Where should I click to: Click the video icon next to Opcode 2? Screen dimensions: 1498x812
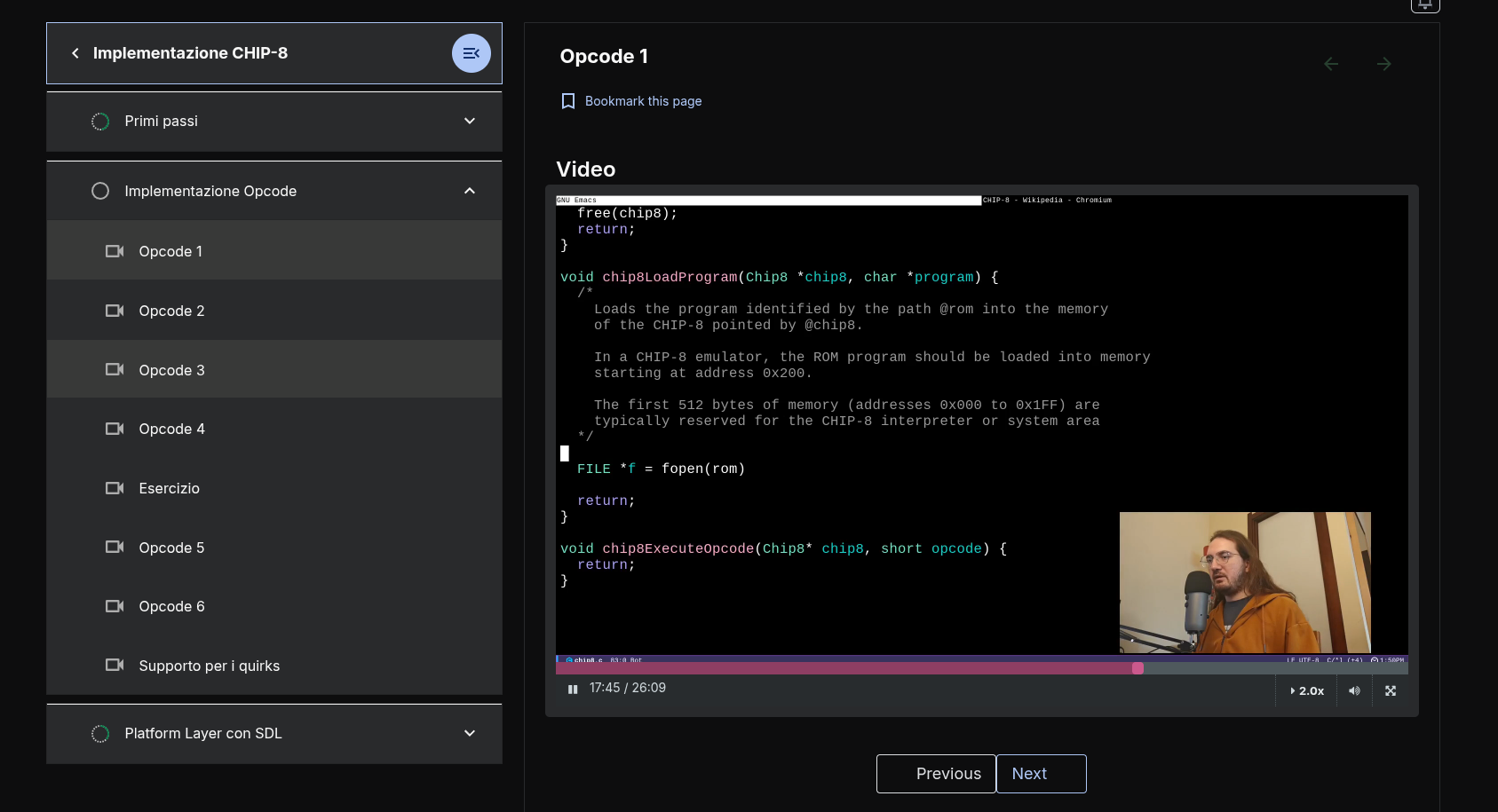click(115, 311)
